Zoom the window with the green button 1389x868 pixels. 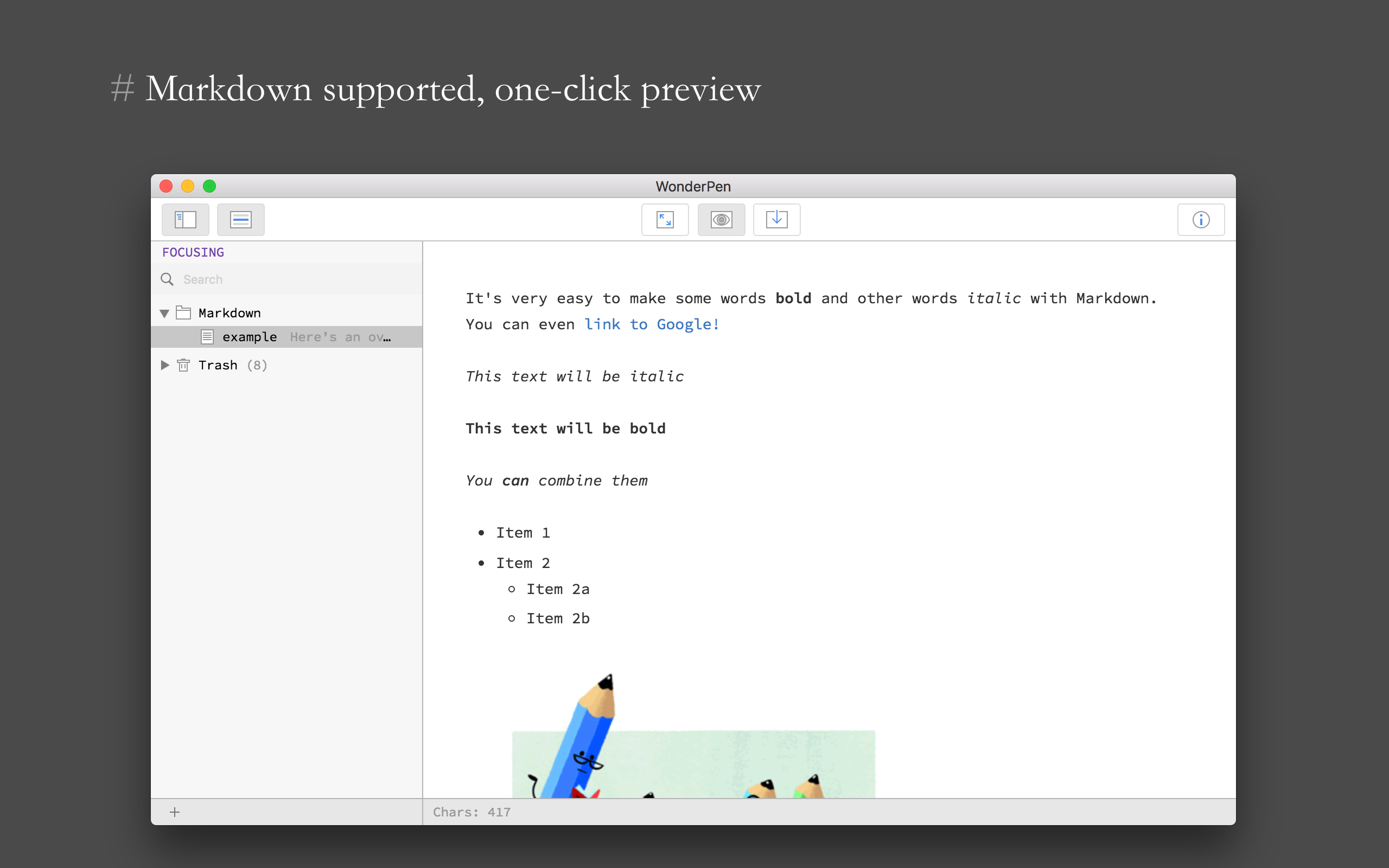point(209,186)
